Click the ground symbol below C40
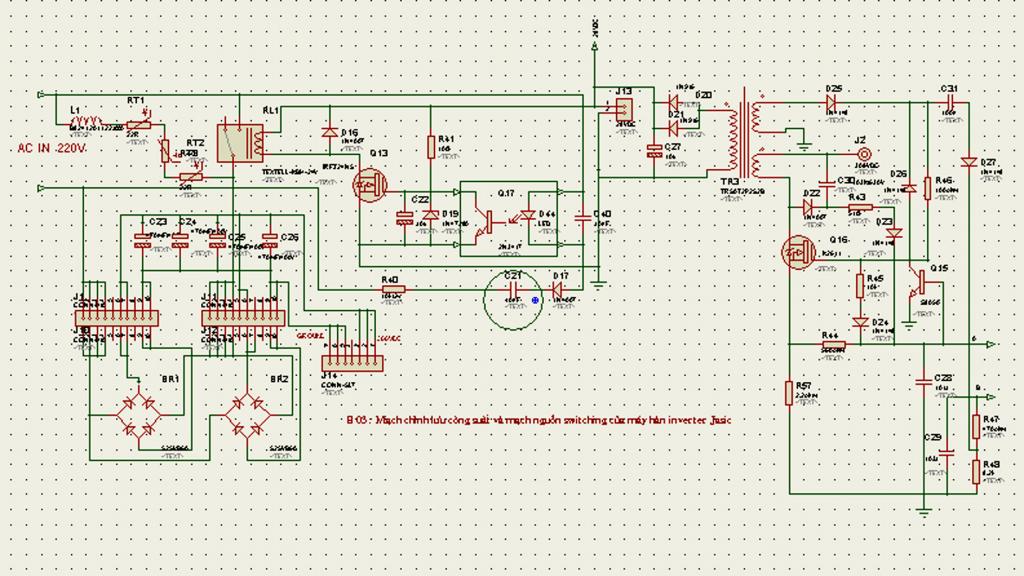This screenshot has width=1024, height=576. coord(598,284)
